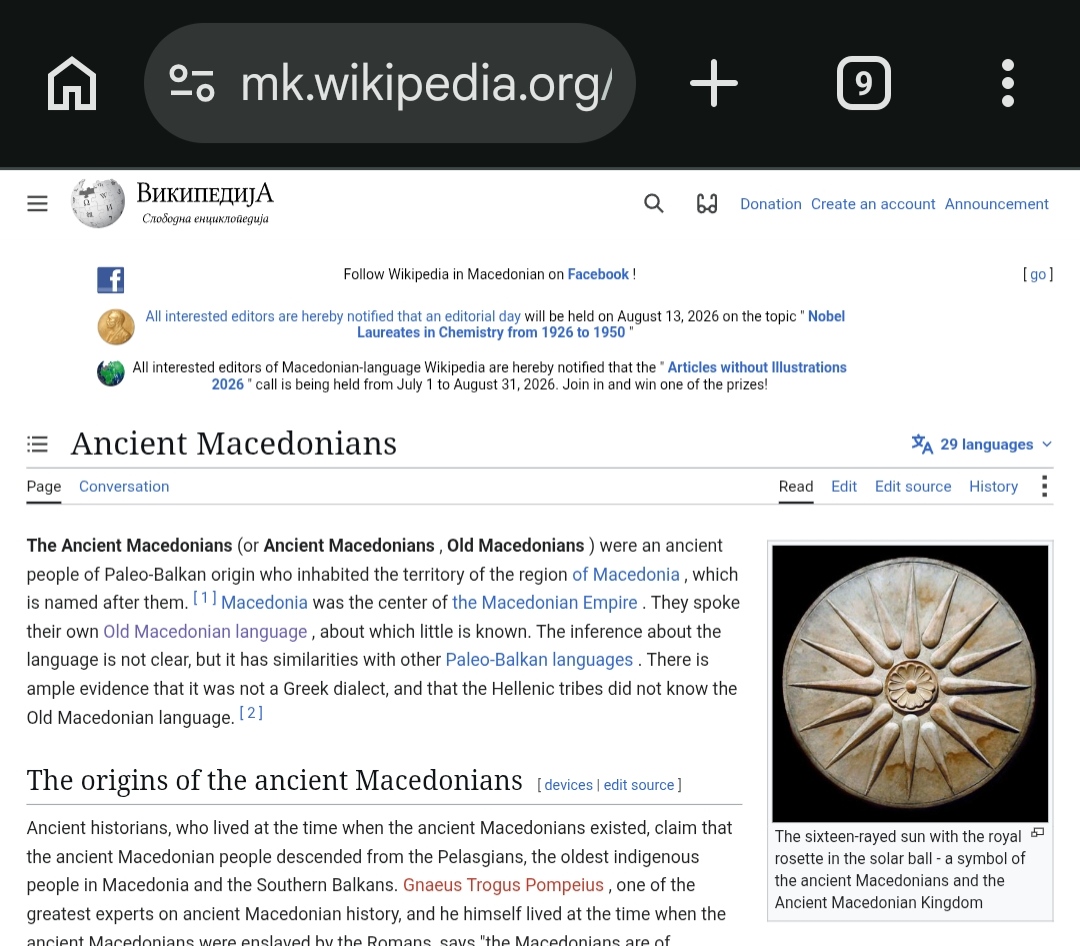Open the tab switcher showing 9 tabs
Screen dimensions: 1080x946
pyautogui.click(x=864, y=83)
